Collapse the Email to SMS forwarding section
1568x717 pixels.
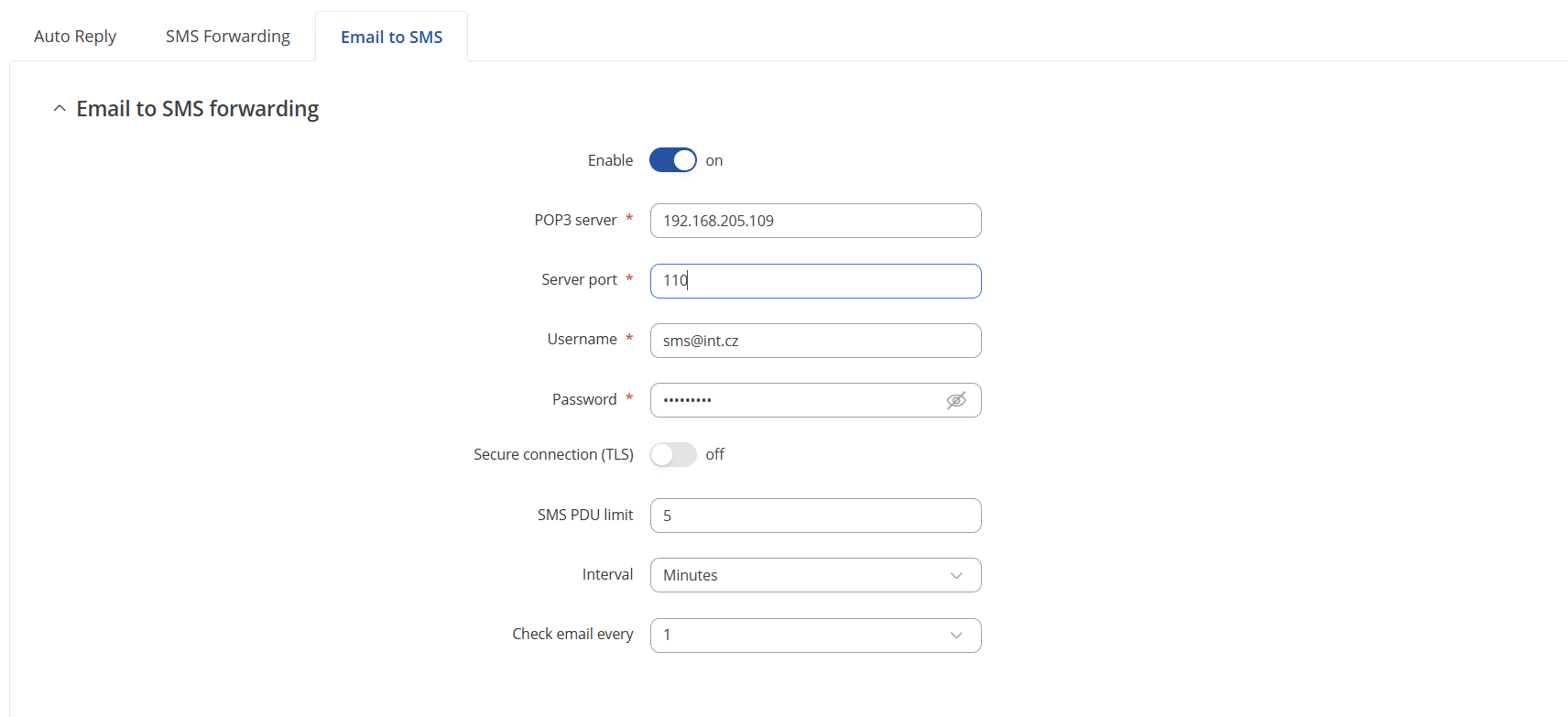(60, 109)
